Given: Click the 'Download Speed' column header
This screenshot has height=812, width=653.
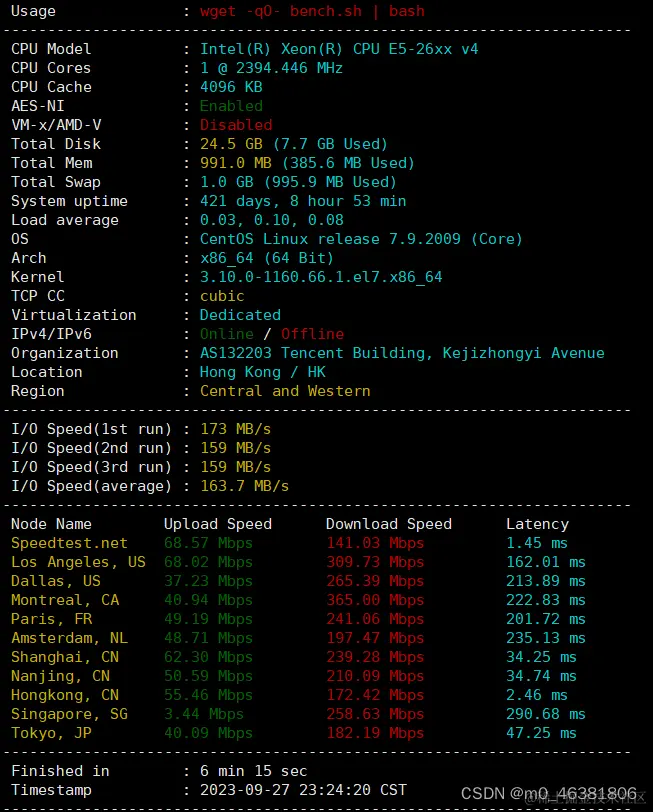Looking at the screenshot, I should coord(388,524).
